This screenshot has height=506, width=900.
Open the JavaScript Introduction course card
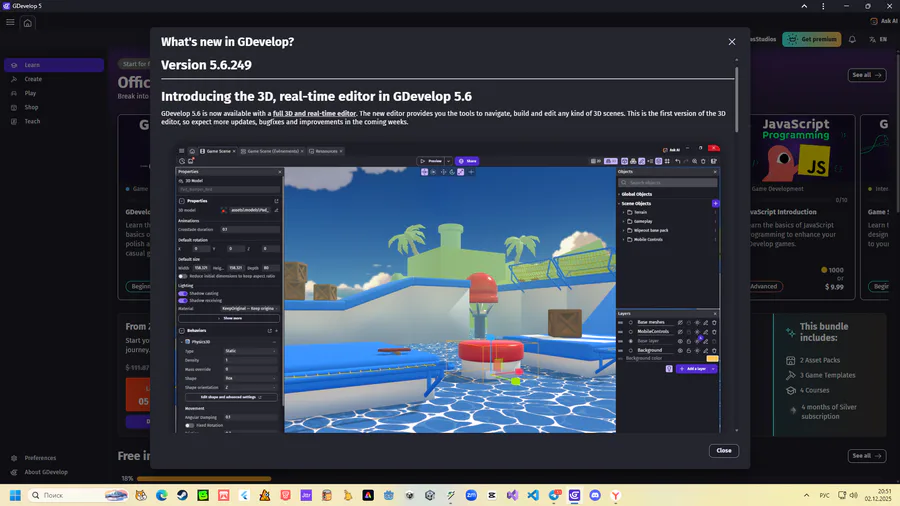[x=802, y=207]
